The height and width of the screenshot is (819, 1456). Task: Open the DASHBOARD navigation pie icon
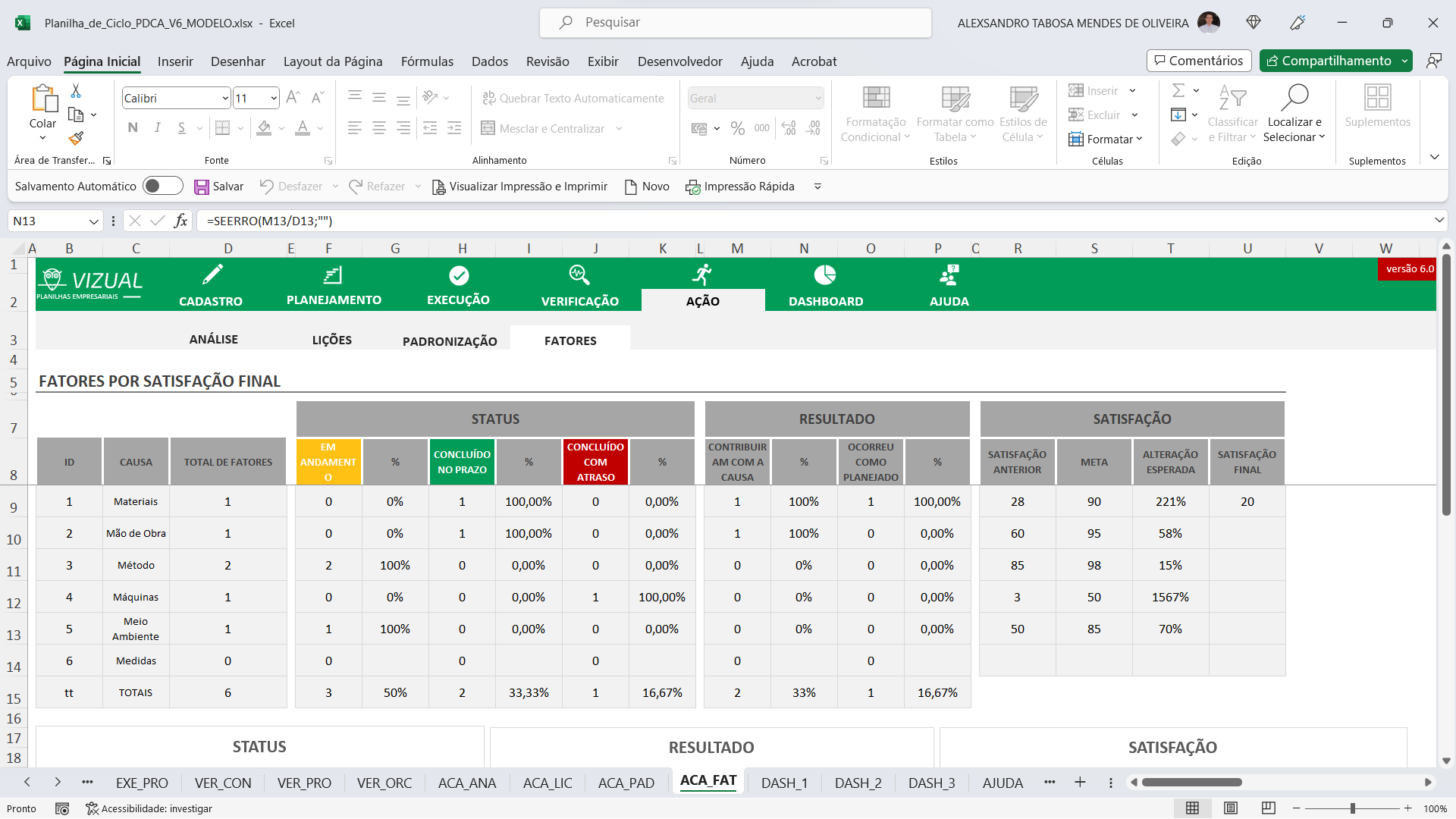pos(825,275)
